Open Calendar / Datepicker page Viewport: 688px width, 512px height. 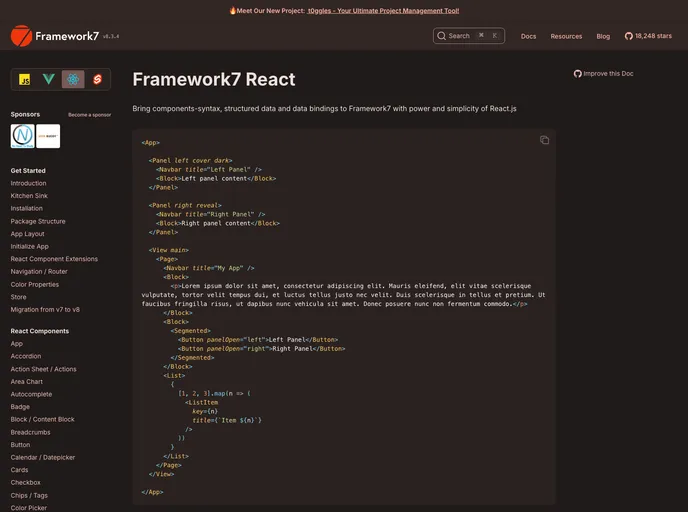click(43, 457)
